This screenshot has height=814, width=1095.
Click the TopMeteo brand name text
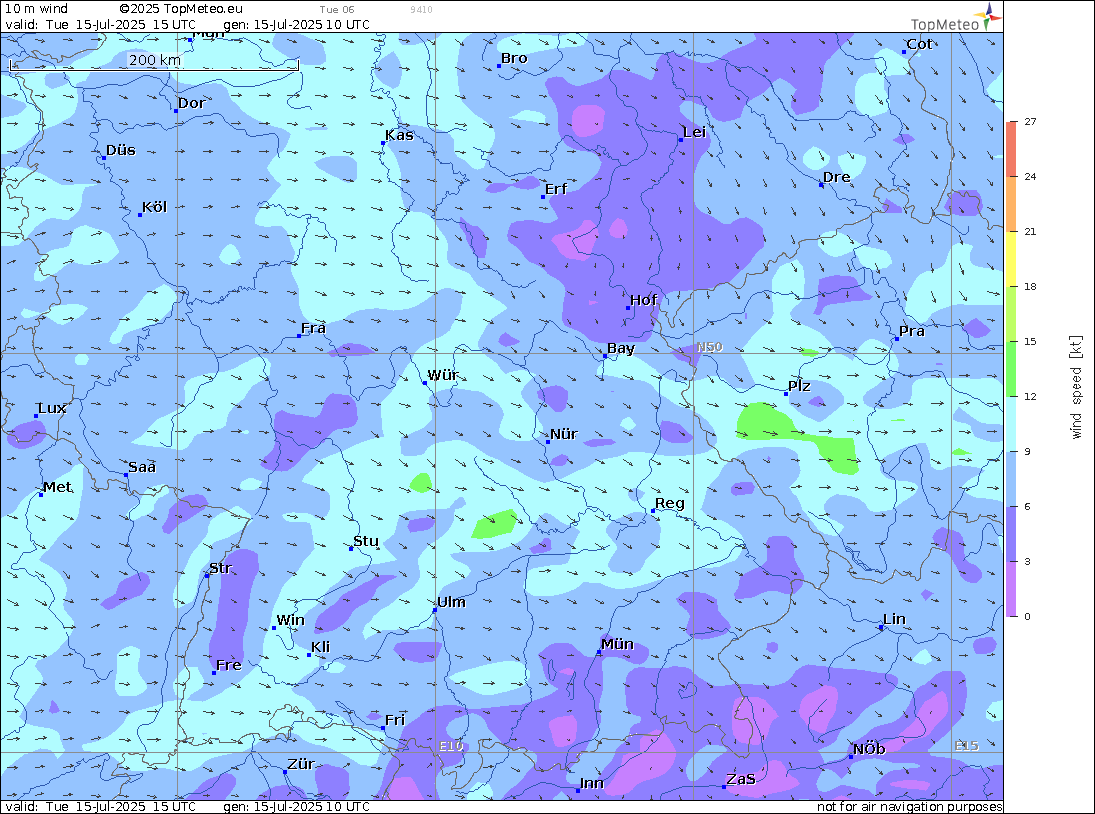(x=945, y=24)
